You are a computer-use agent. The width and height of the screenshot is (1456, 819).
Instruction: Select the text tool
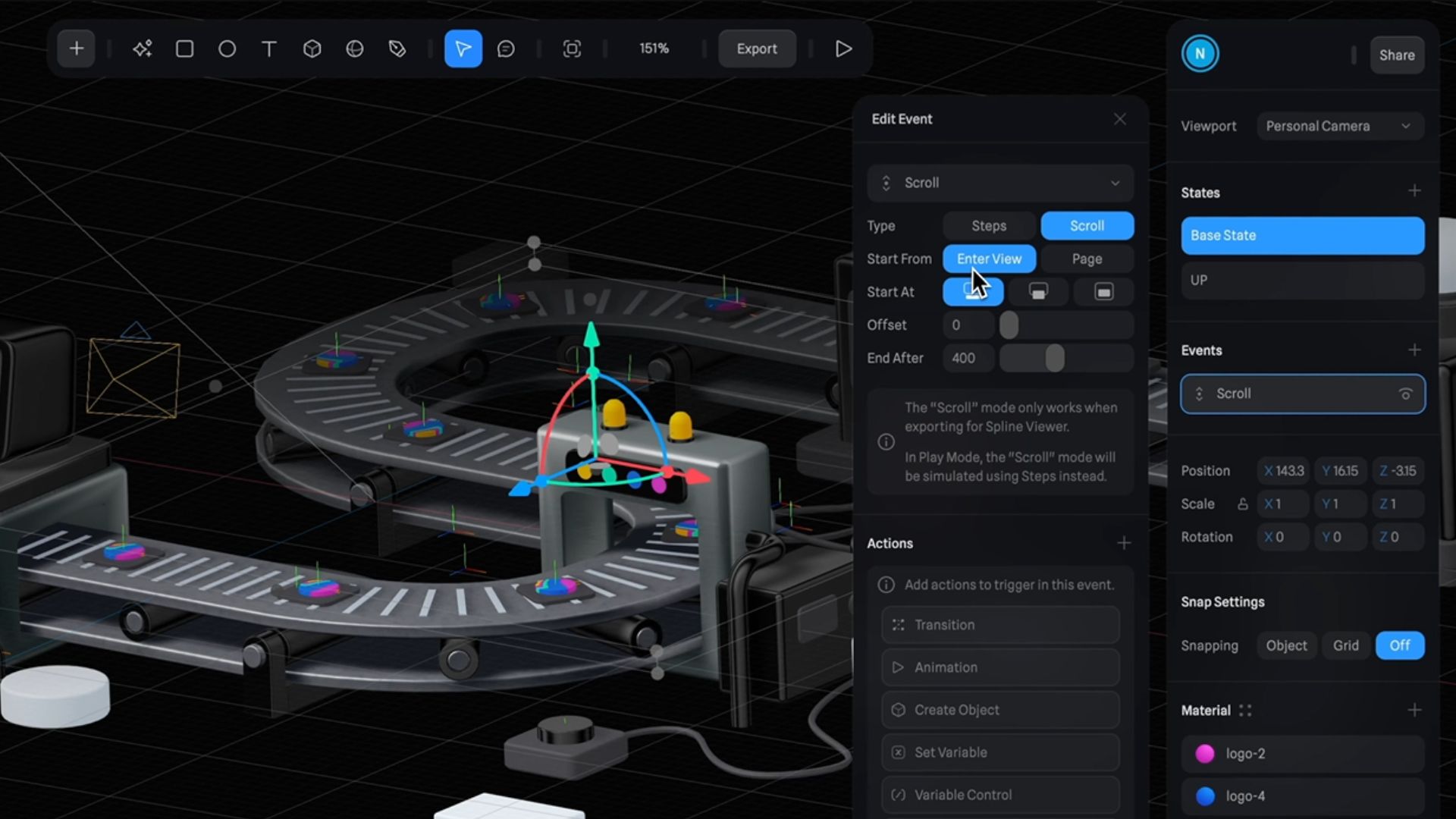[270, 48]
